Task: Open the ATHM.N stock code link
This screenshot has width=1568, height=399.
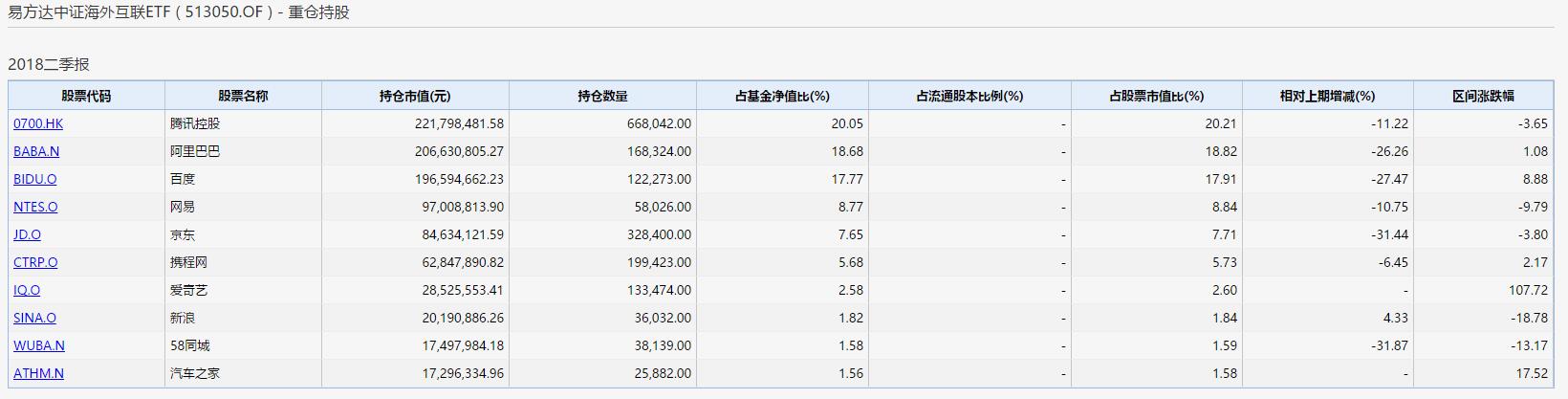Action: [38, 373]
